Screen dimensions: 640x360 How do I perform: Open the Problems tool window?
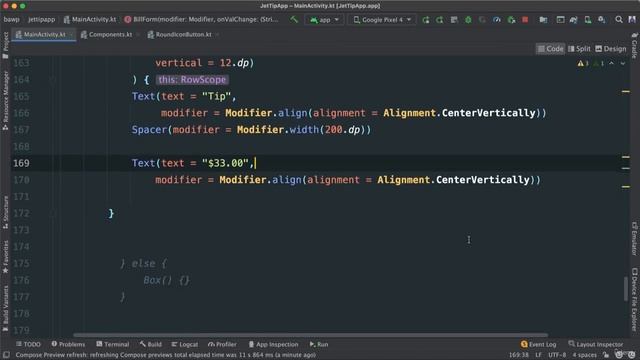pyautogui.click(x=68, y=344)
